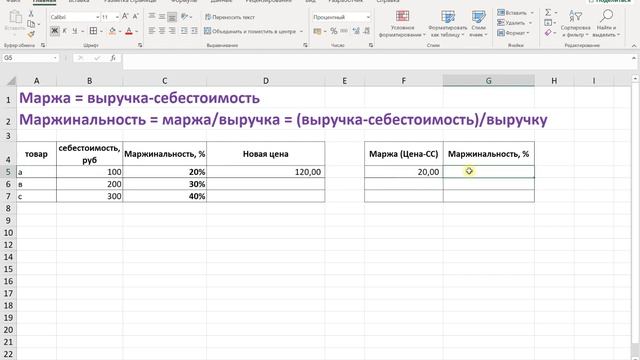Center cell text horizontally

click(162, 31)
